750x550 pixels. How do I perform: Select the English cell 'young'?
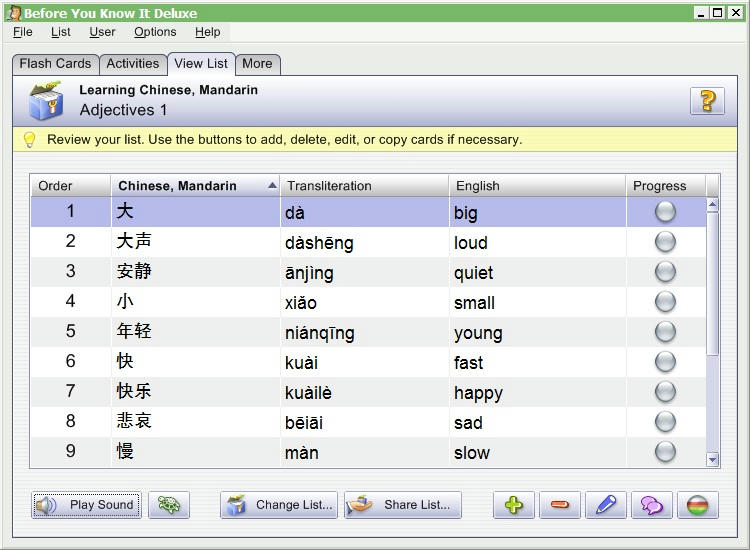(538, 332)
